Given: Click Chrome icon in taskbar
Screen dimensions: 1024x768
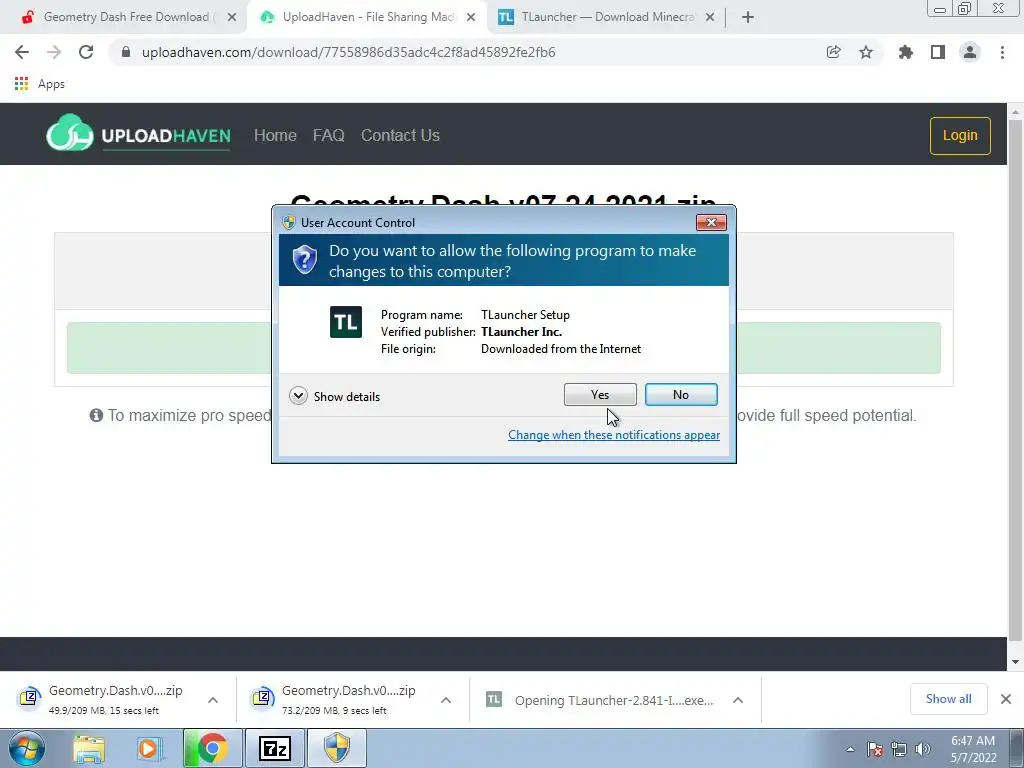Looking at the screenshot, I should [212, 748].
